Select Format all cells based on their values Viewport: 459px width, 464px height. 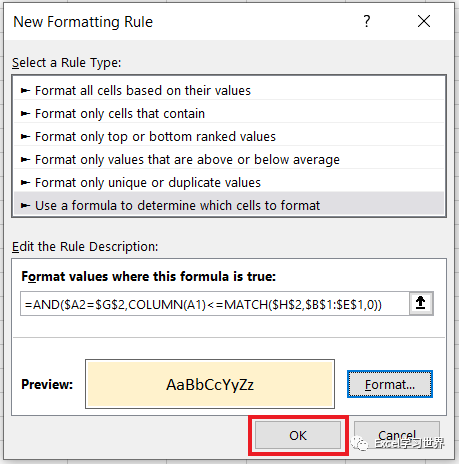click(x=229, y=91)
